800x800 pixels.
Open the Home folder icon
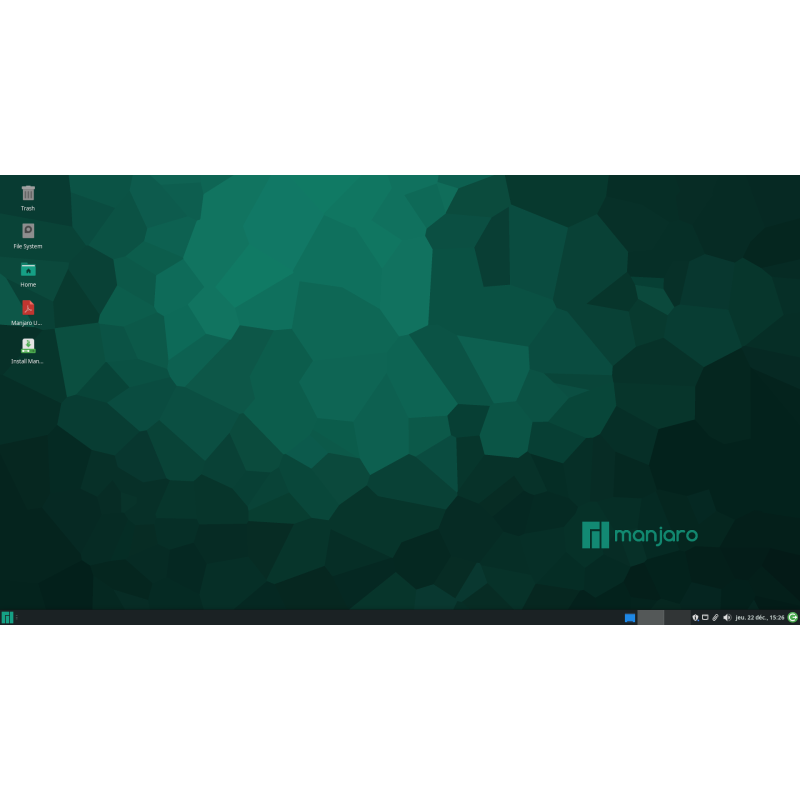pos(27,269)
